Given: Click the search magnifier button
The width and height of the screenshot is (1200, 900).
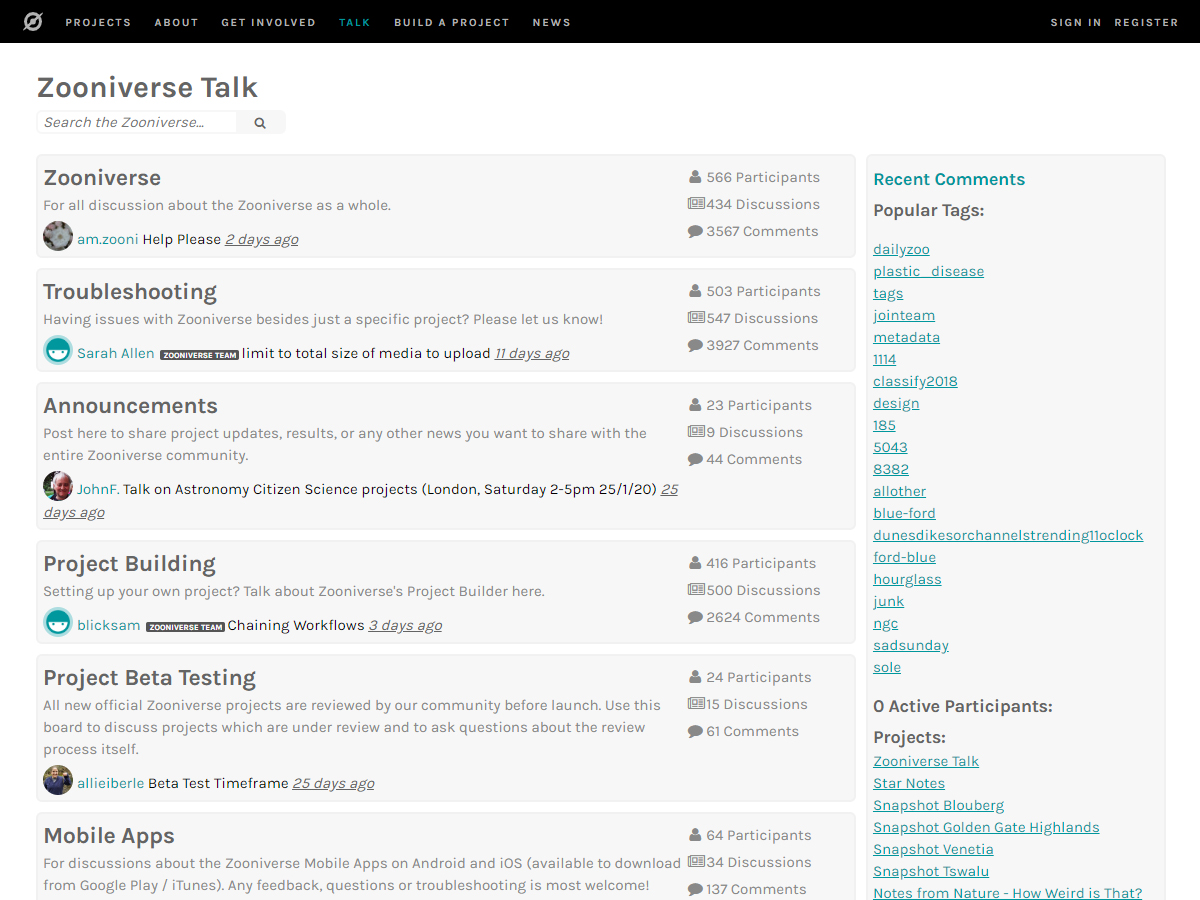Looking at the screenshot, I should tap(260, 122).
